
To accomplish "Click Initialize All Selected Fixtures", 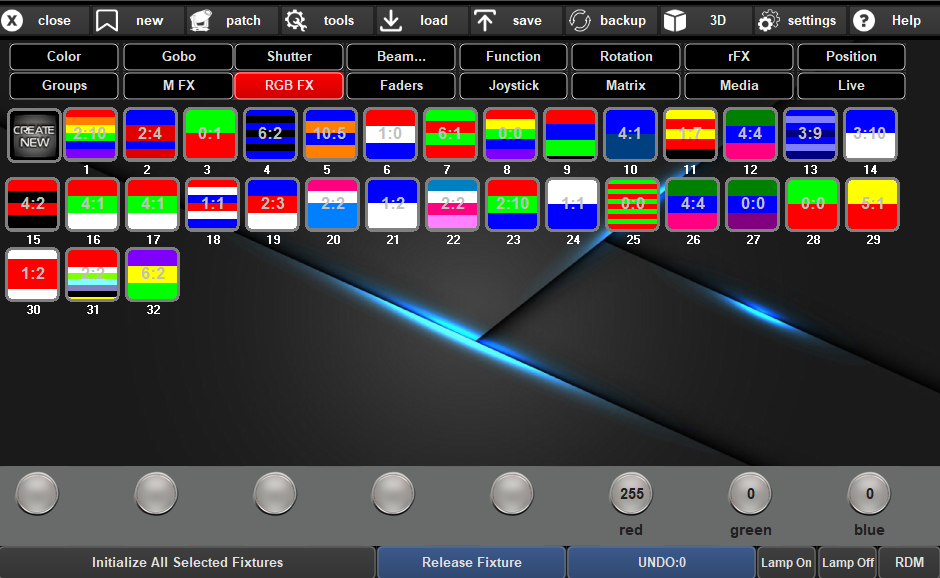I will [188, 563].
